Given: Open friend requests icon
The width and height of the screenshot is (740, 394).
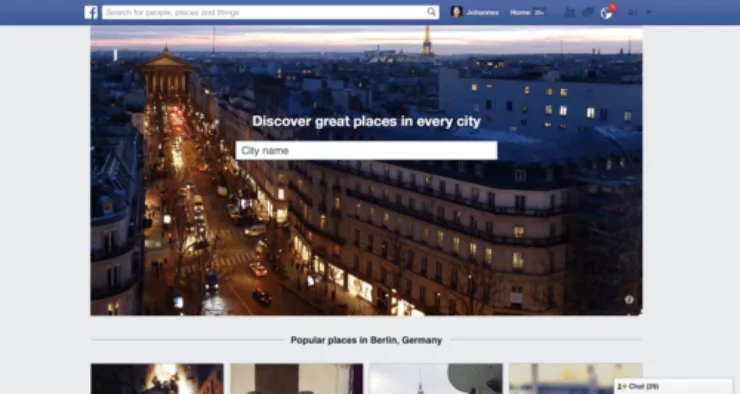Looking at the screenshot, I should coord(570,12).
